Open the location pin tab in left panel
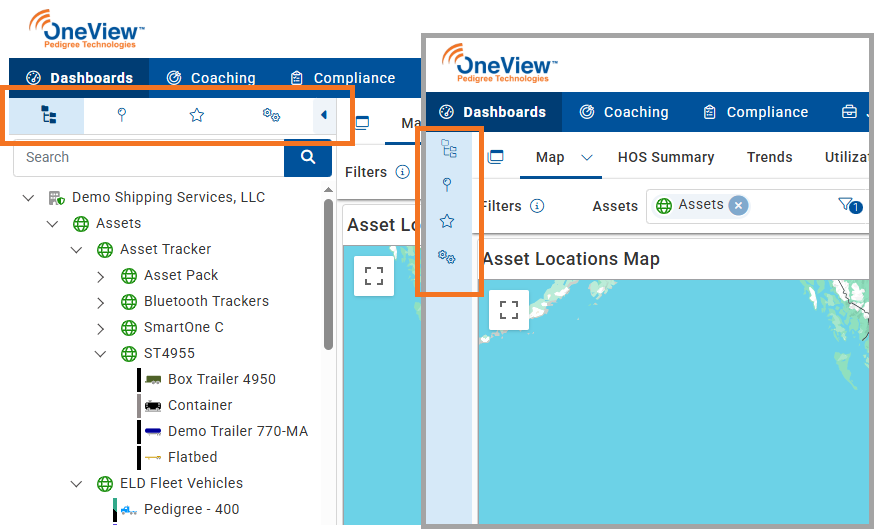The image size is (874, 529). pyautogui.click(x=122, y=115)
